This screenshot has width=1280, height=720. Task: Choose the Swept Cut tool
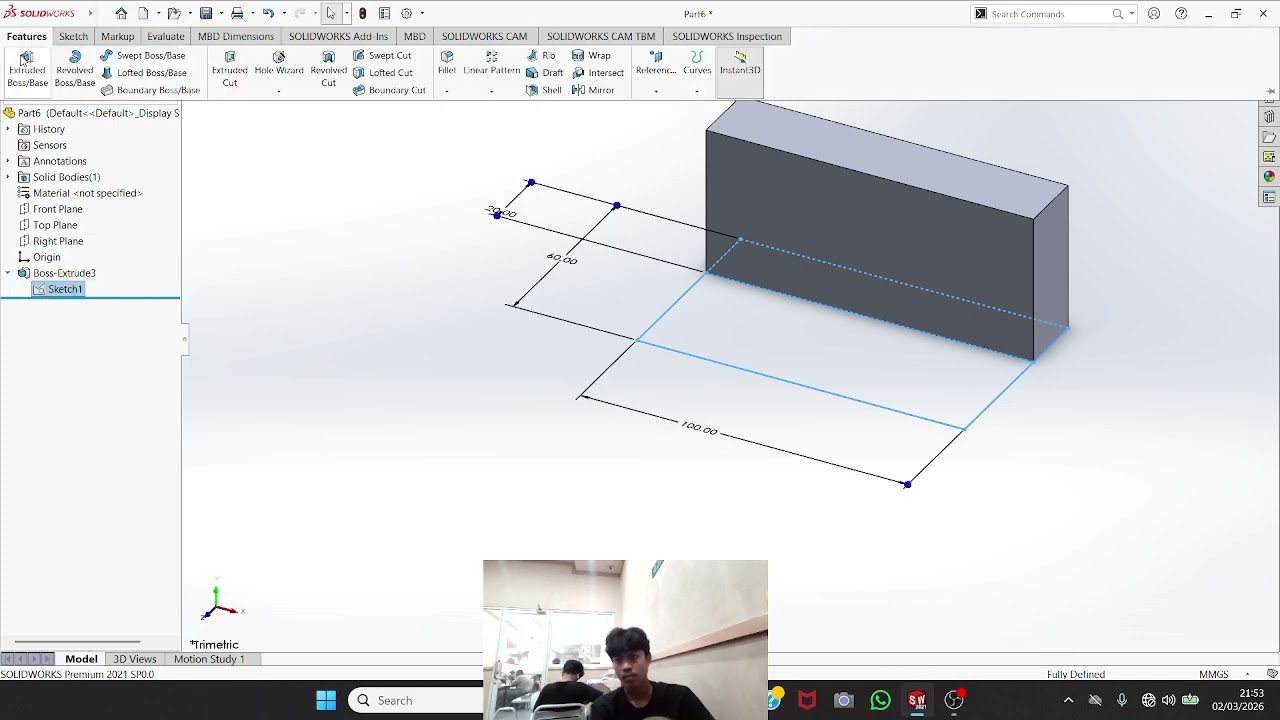pyautogui.click(x=382, y=56)
